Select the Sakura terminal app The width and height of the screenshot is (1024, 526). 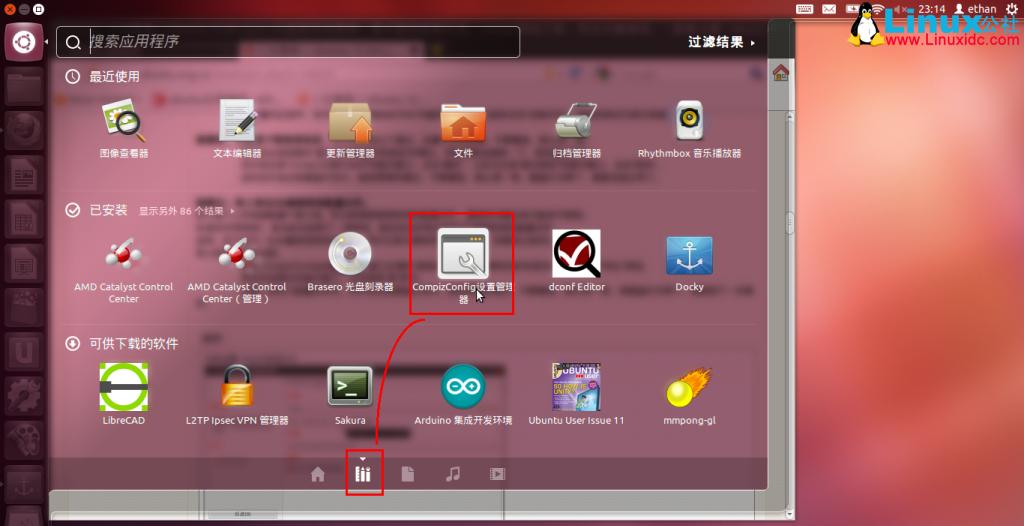pyautogui.click(x=350, y=394)
